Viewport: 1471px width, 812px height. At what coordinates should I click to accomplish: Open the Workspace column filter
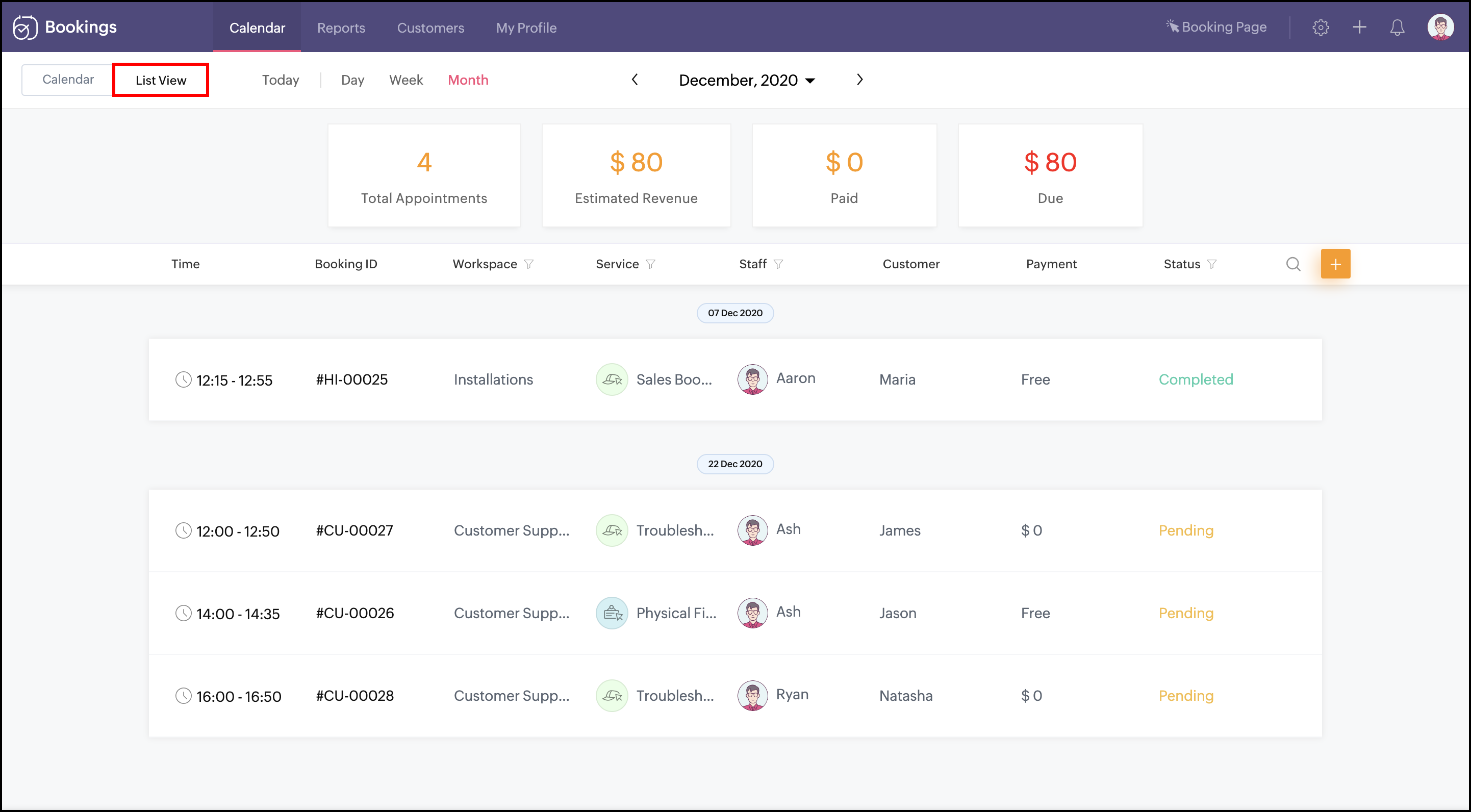(529, 264)
